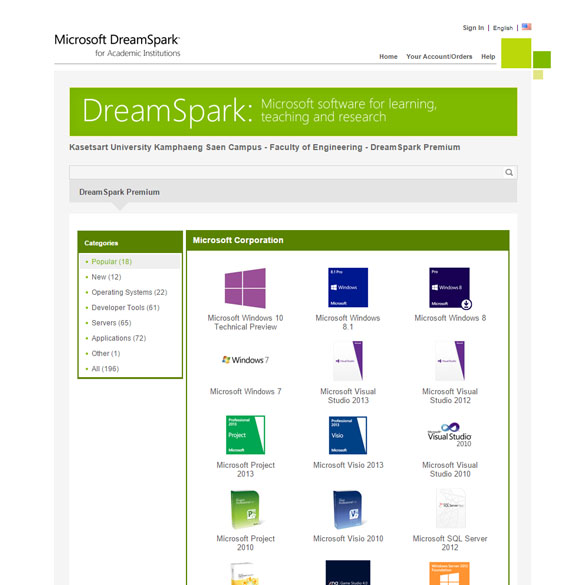This screenshot has height=585, width=585.
Task: Click the Kasetsart University campus title text
Action: click(265, 147)
